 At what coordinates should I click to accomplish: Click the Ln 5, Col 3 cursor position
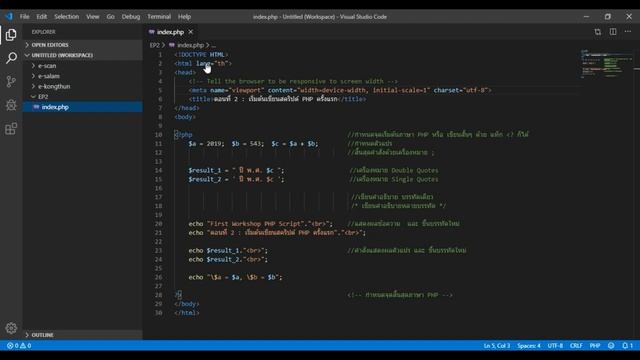click(497, 346)
